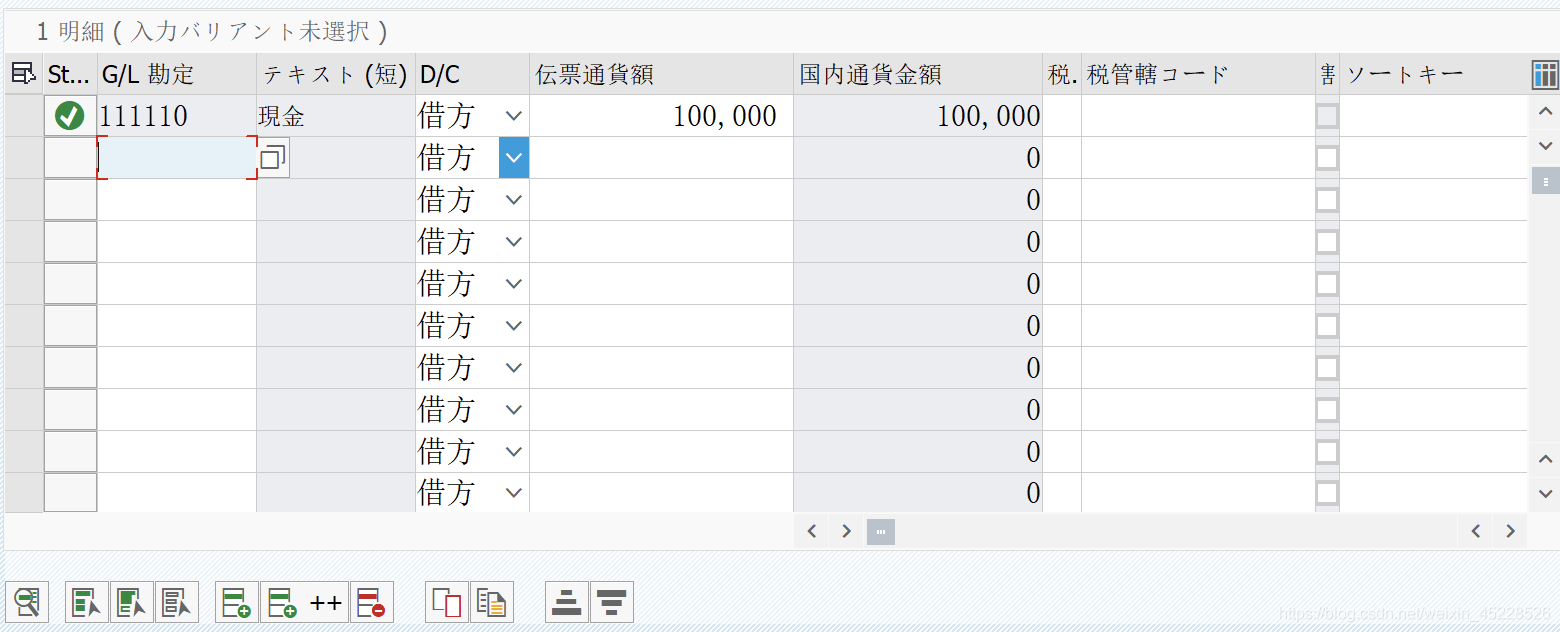The height and width of the screenshot is (632, 1560).
Task: Click the duplicate item document icon
Action: point(492,602)
